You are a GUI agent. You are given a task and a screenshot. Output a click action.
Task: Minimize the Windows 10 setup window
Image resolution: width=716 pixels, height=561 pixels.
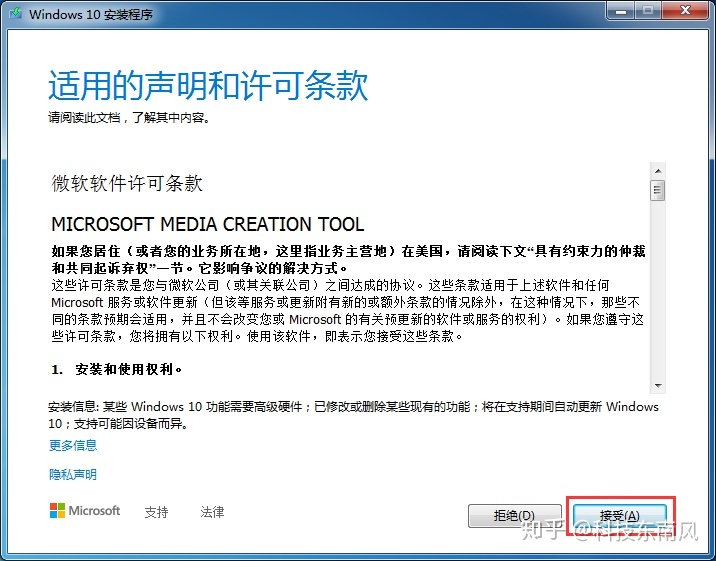click(x=621, y=11)
